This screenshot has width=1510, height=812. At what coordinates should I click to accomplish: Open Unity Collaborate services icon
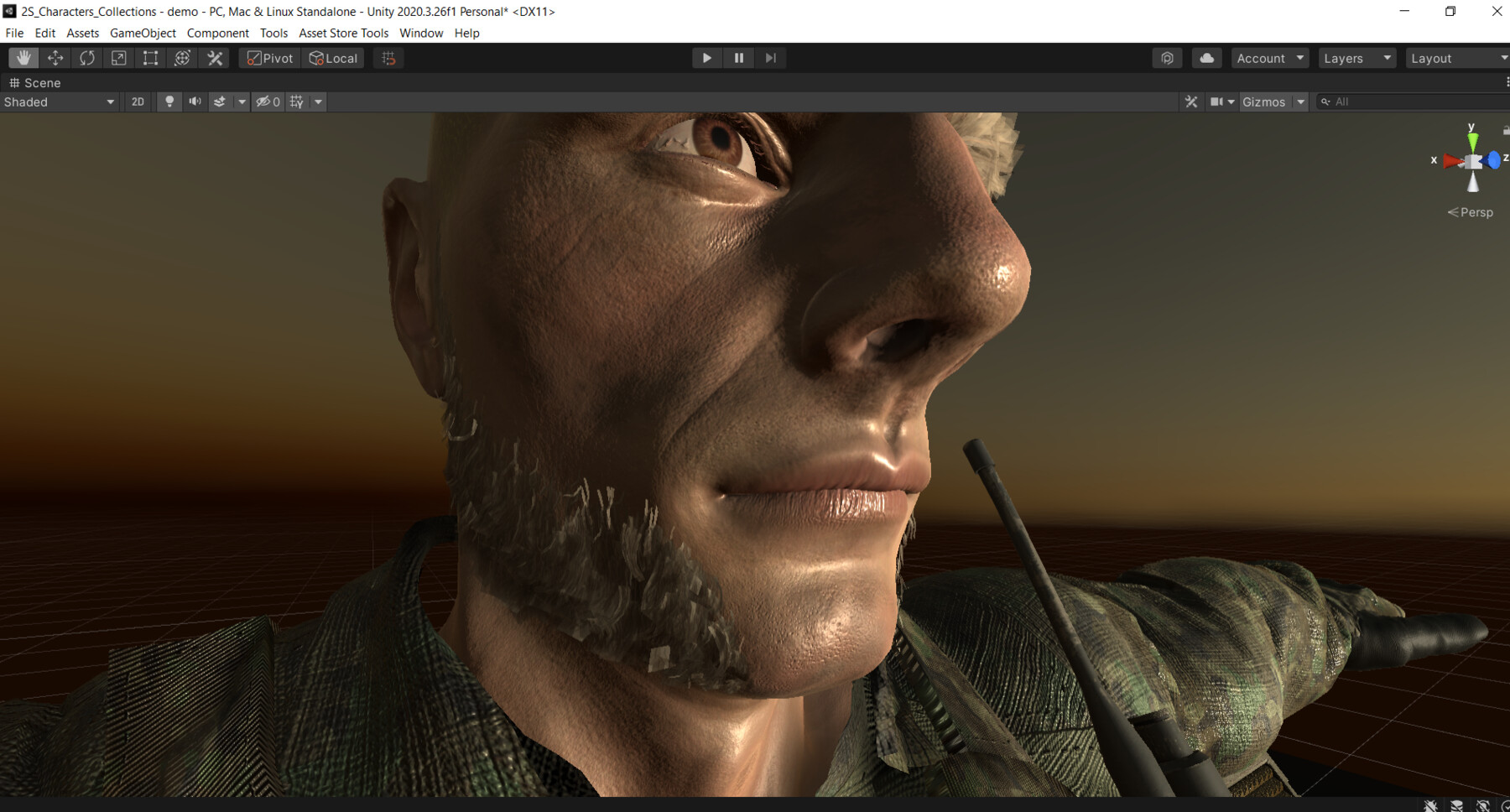tap(1167, 58)
